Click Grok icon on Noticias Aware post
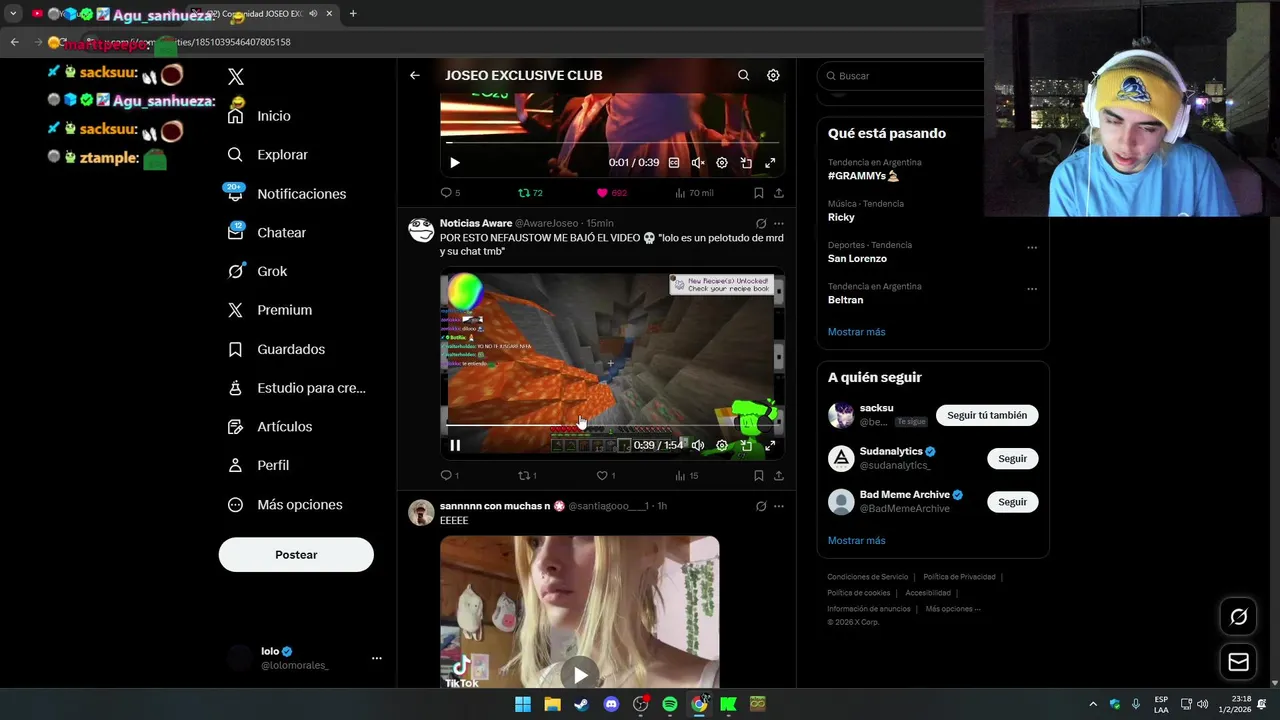Image resolution: width=1280 pixels, height=720 pixels. coord(761,224)
